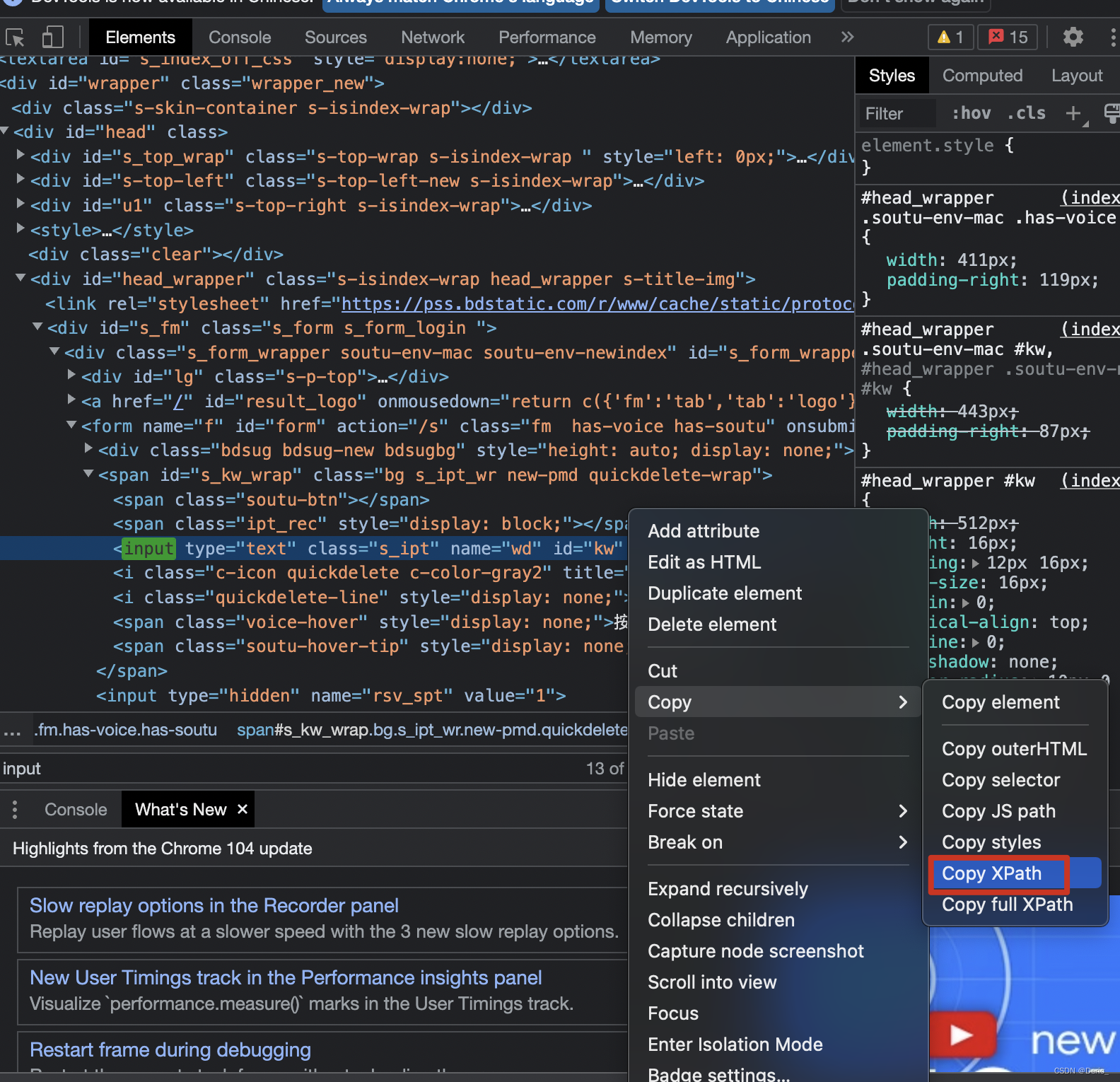Viewport: 1120px width, 1082px height.
Task: Expand the result_logo anchor node
Action: 72,400
